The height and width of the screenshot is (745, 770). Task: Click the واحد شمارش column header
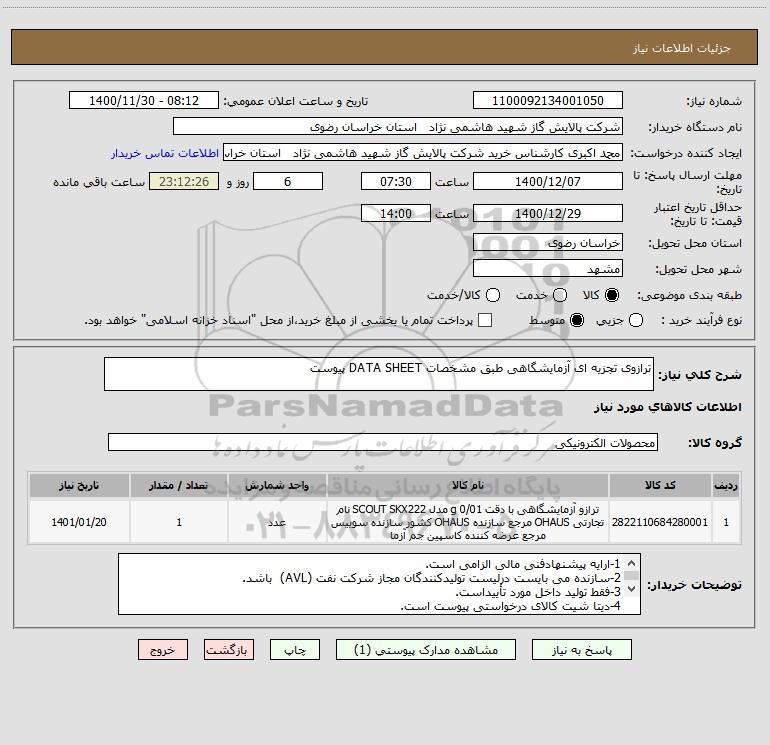277,485
